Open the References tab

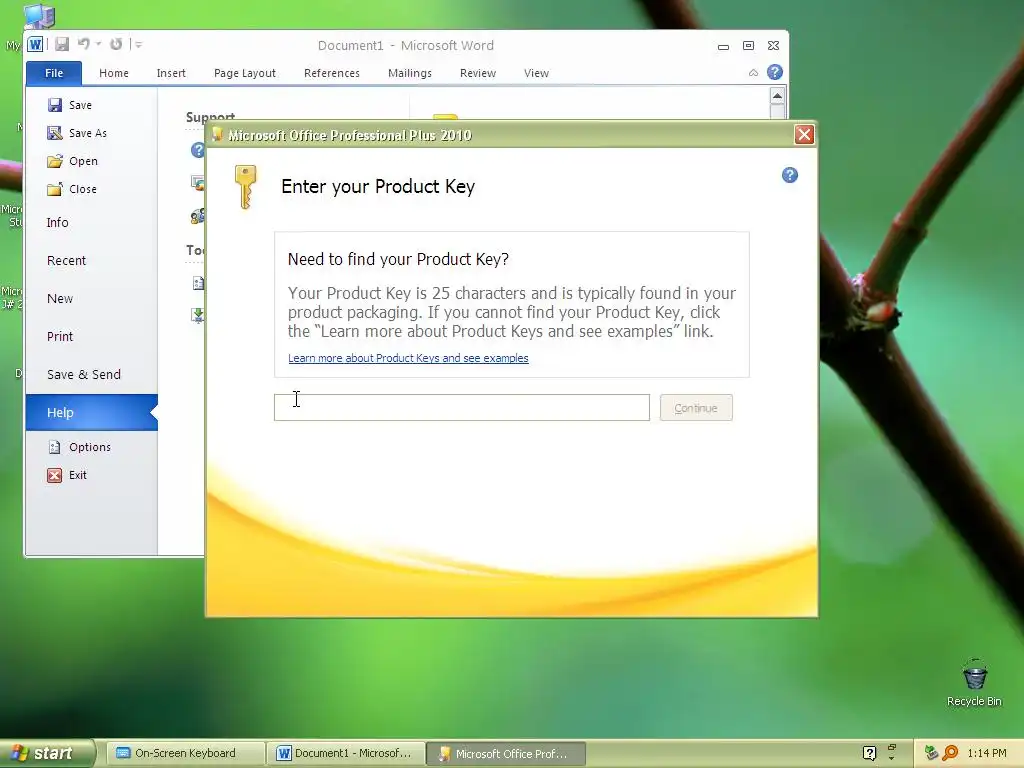click(x=332, y=73)
